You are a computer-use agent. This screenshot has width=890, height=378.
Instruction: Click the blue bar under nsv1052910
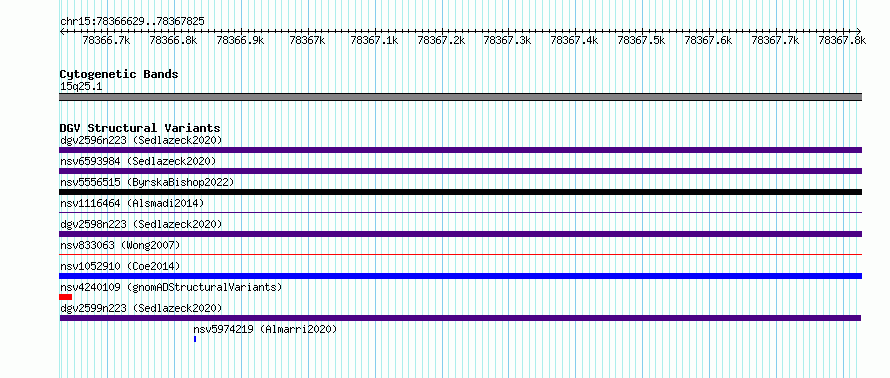point(461,276)
